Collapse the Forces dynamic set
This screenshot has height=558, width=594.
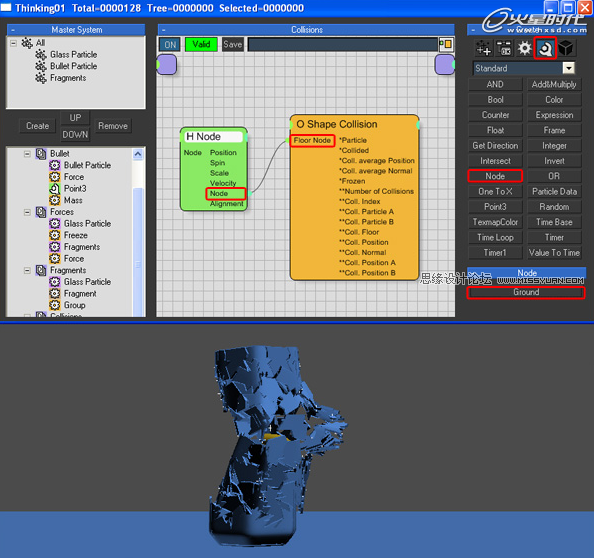click(27, 212)
